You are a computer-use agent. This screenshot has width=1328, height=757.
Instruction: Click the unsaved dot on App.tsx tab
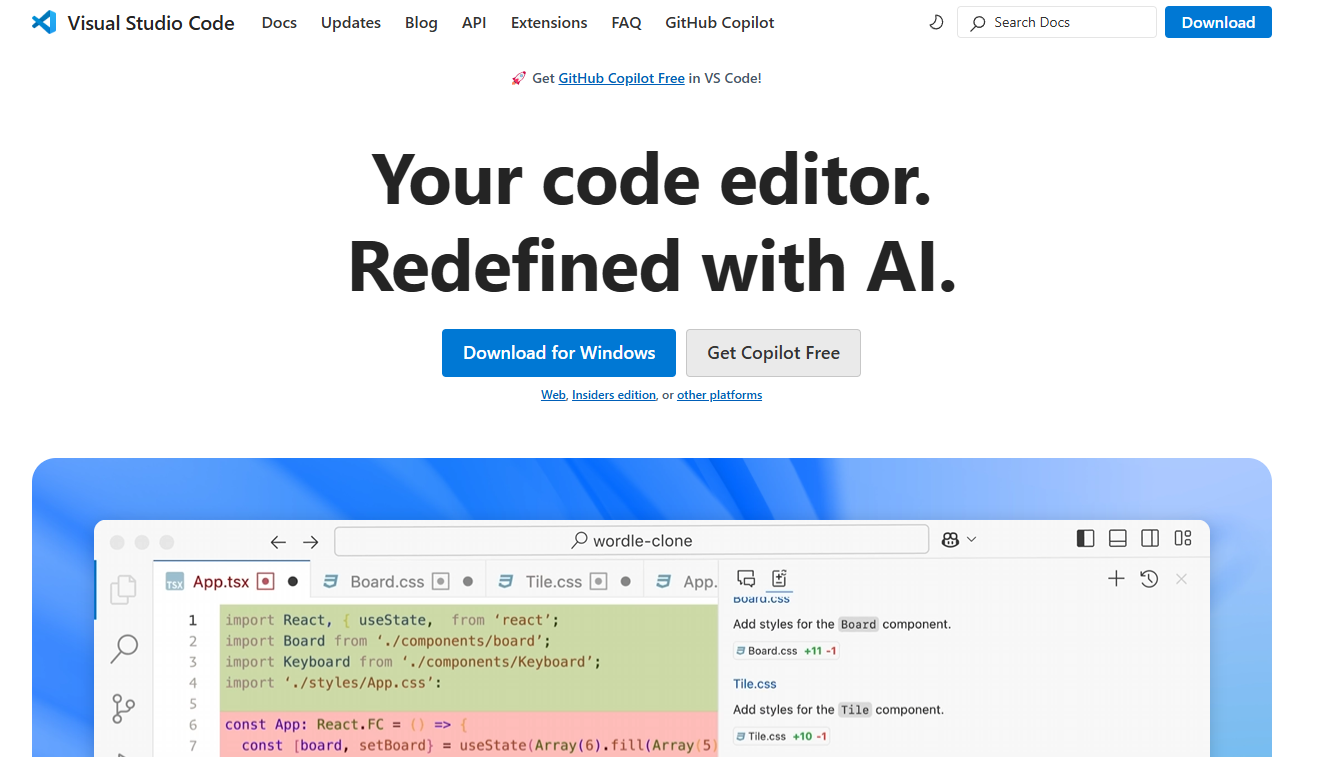pos(293,581)
